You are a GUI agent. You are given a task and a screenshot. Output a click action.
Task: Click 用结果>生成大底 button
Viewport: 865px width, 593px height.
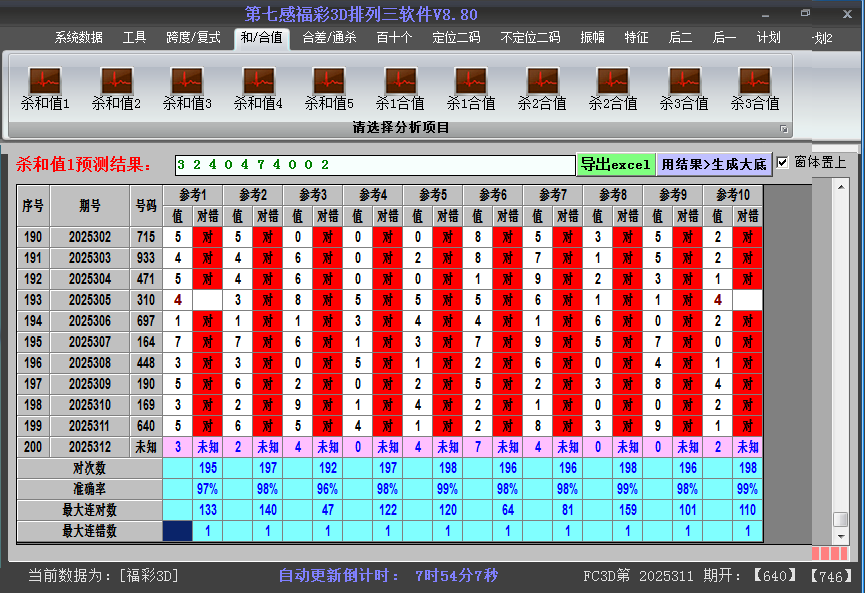714,164
